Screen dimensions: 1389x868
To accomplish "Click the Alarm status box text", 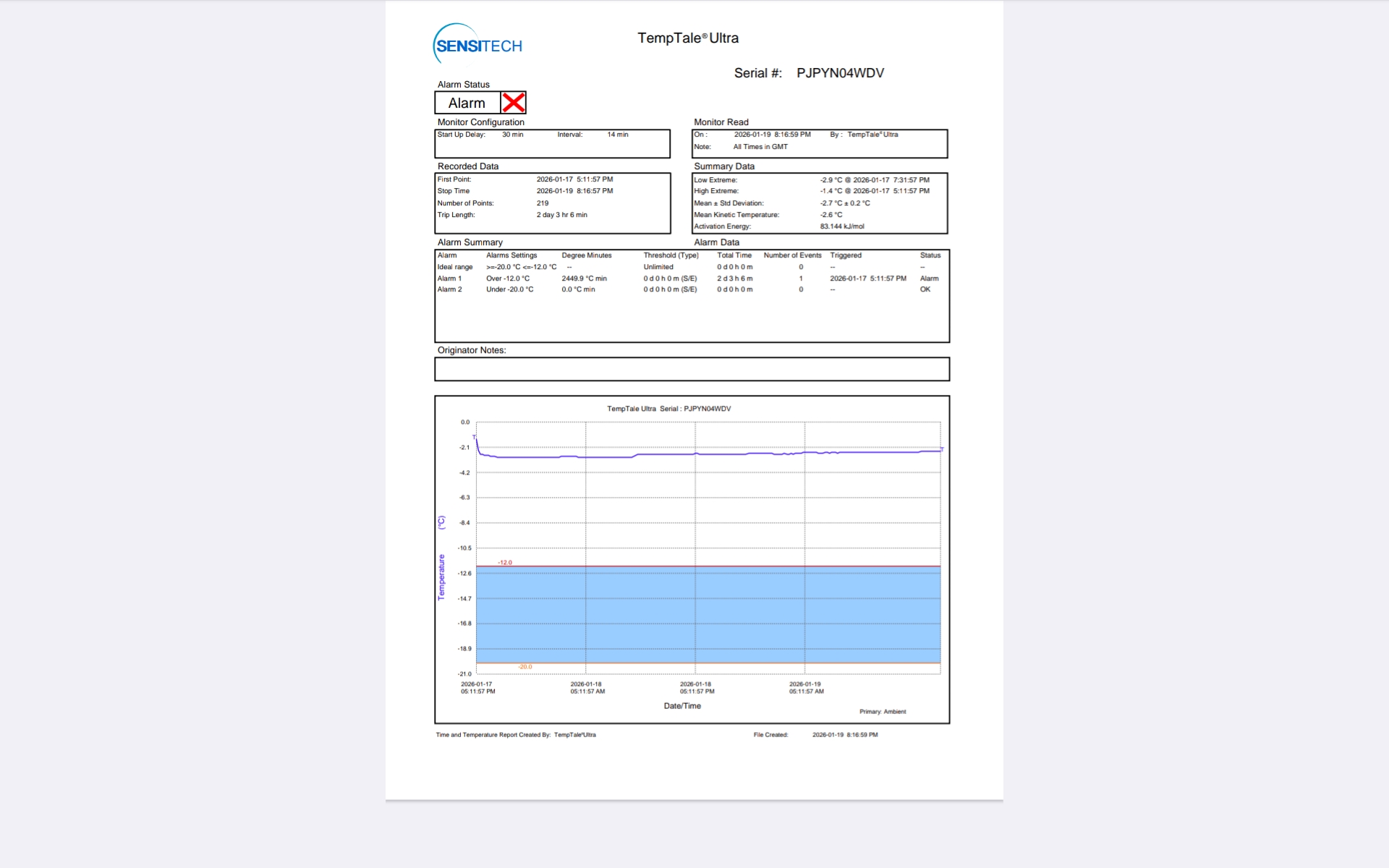I will coord(467,103).
